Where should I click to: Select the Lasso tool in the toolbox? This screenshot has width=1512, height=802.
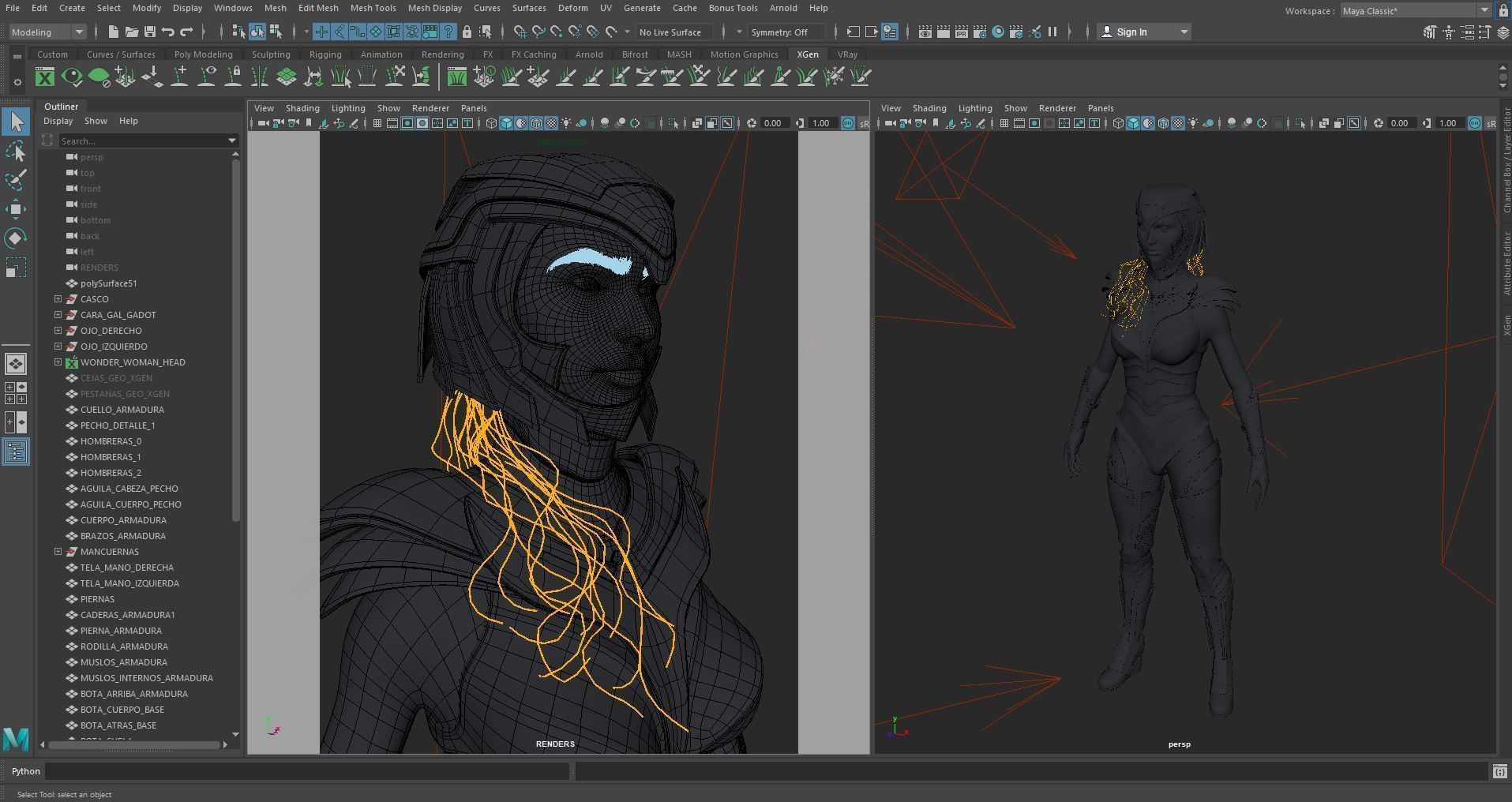coord(16,151)
